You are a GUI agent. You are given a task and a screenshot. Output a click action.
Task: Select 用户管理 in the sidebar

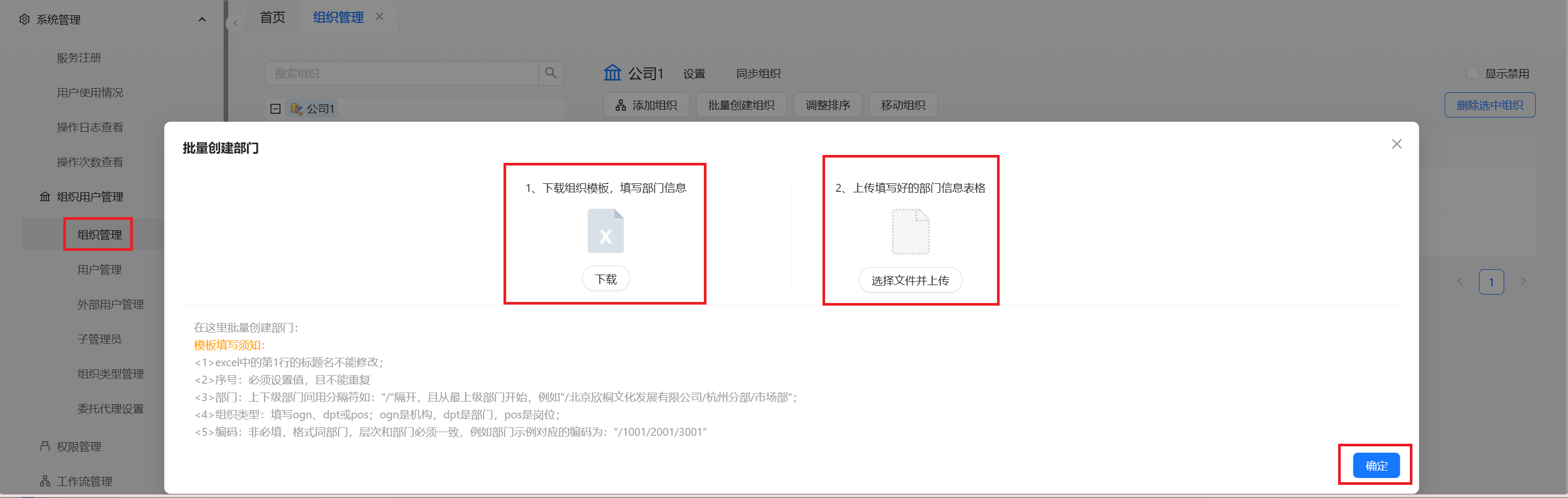pos(99,269)
